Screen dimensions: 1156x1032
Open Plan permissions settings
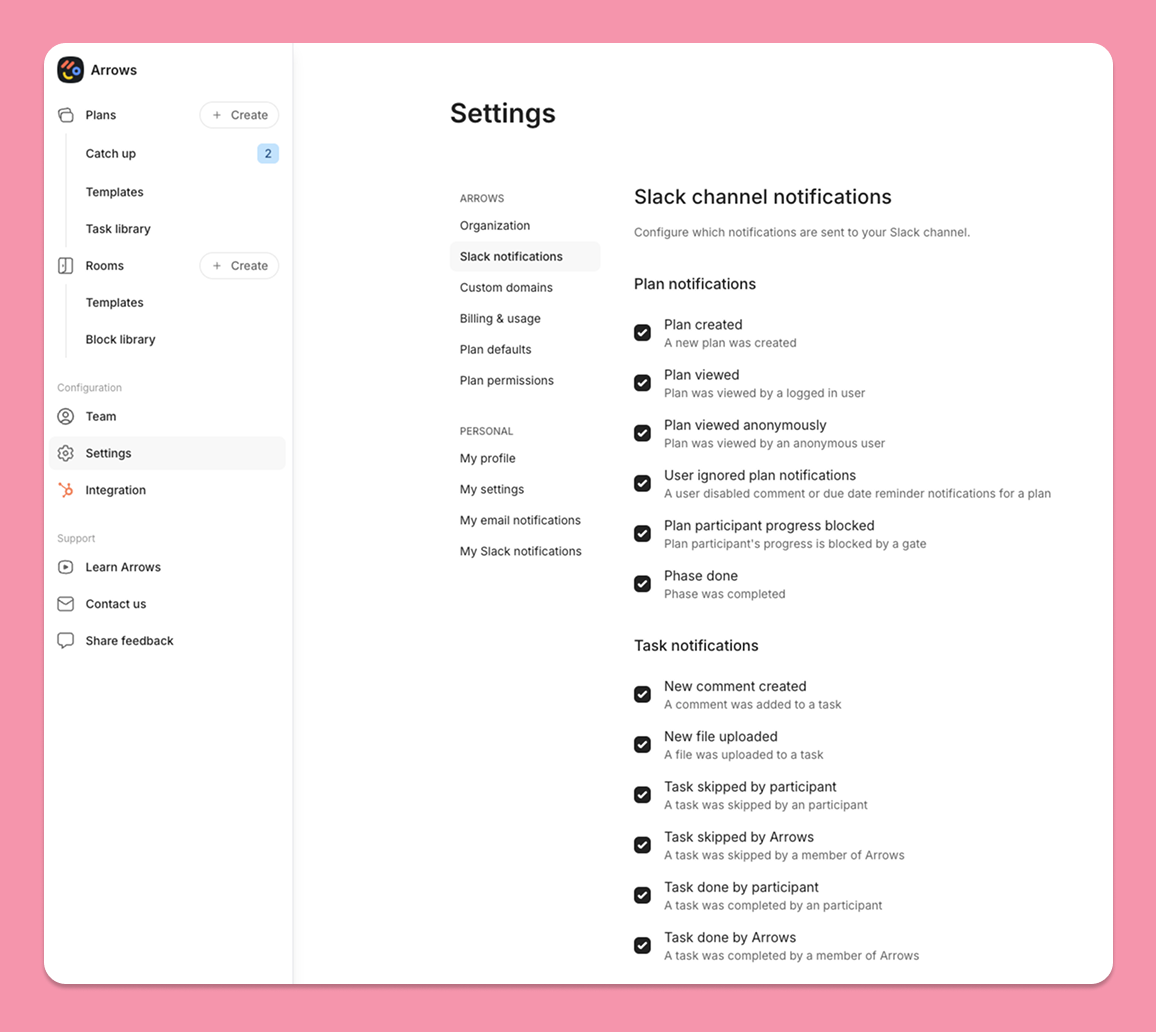506,380
